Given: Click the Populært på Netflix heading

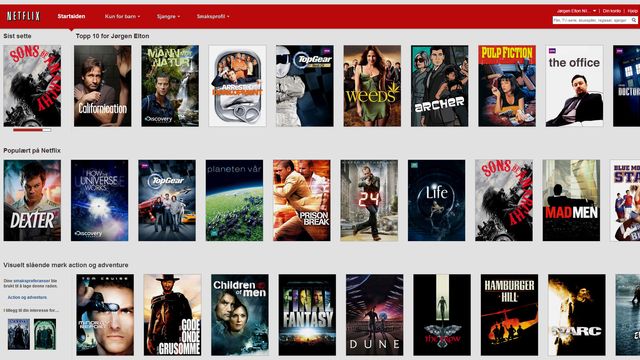Looking at the screenshot, I should [x=32, y=151].
